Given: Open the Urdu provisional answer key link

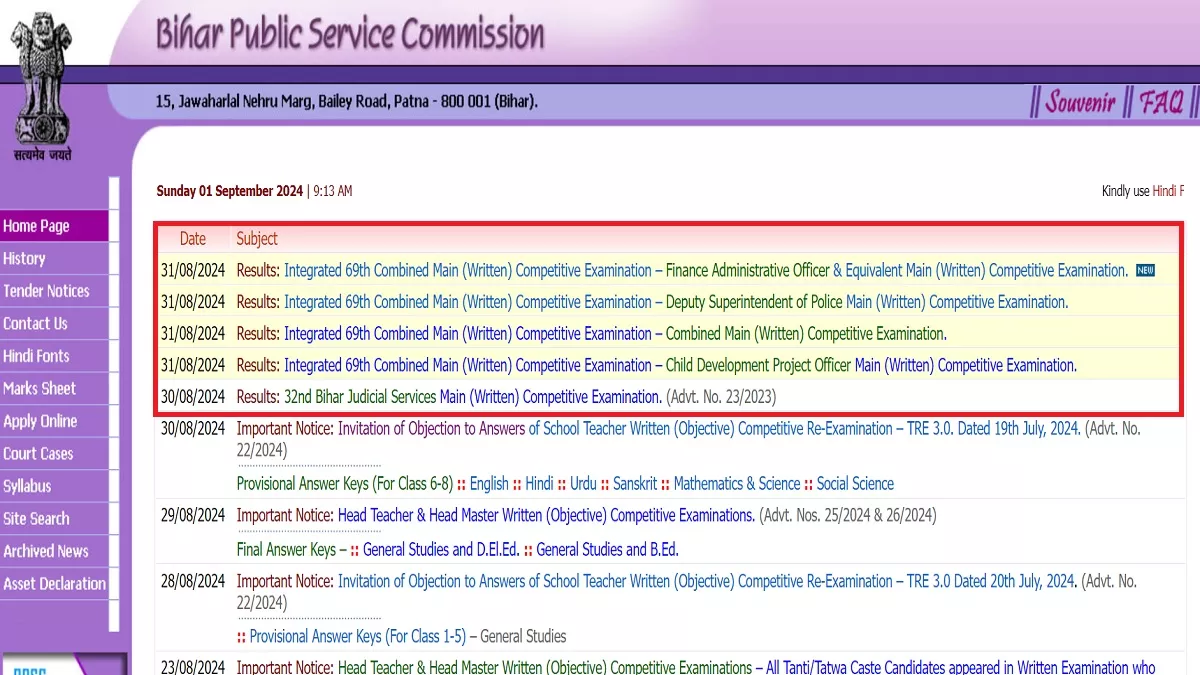Looking at the screenshot, I should pyautogui.click(x=583, y=484).
